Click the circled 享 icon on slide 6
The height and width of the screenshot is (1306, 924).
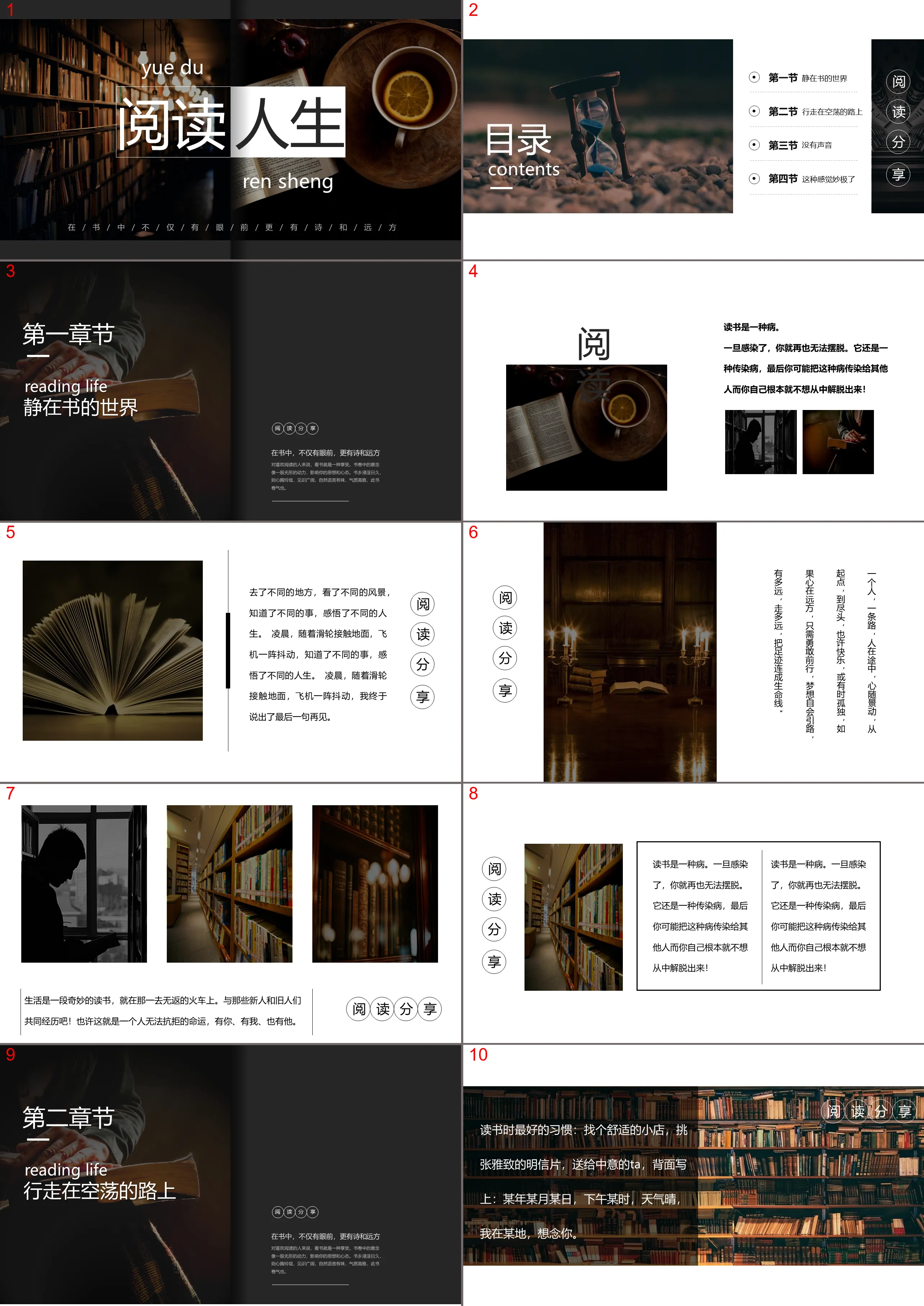point(505,690)
